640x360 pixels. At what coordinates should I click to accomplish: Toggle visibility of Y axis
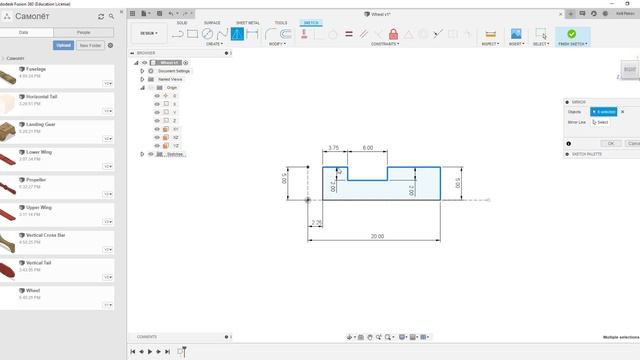click(157, 112)
